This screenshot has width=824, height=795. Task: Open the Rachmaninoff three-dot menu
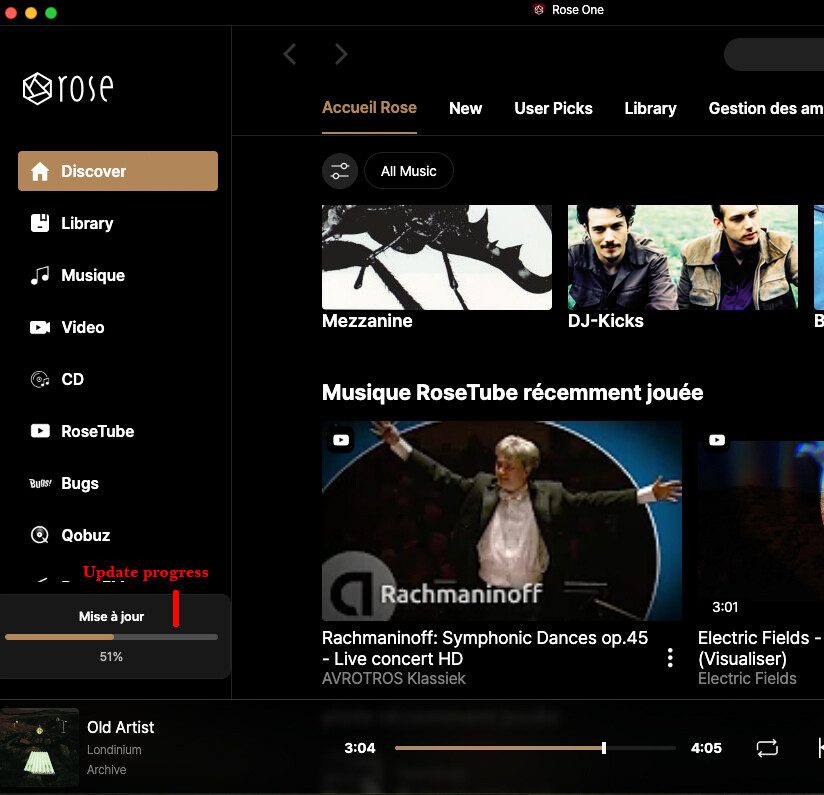coord(670,657)
